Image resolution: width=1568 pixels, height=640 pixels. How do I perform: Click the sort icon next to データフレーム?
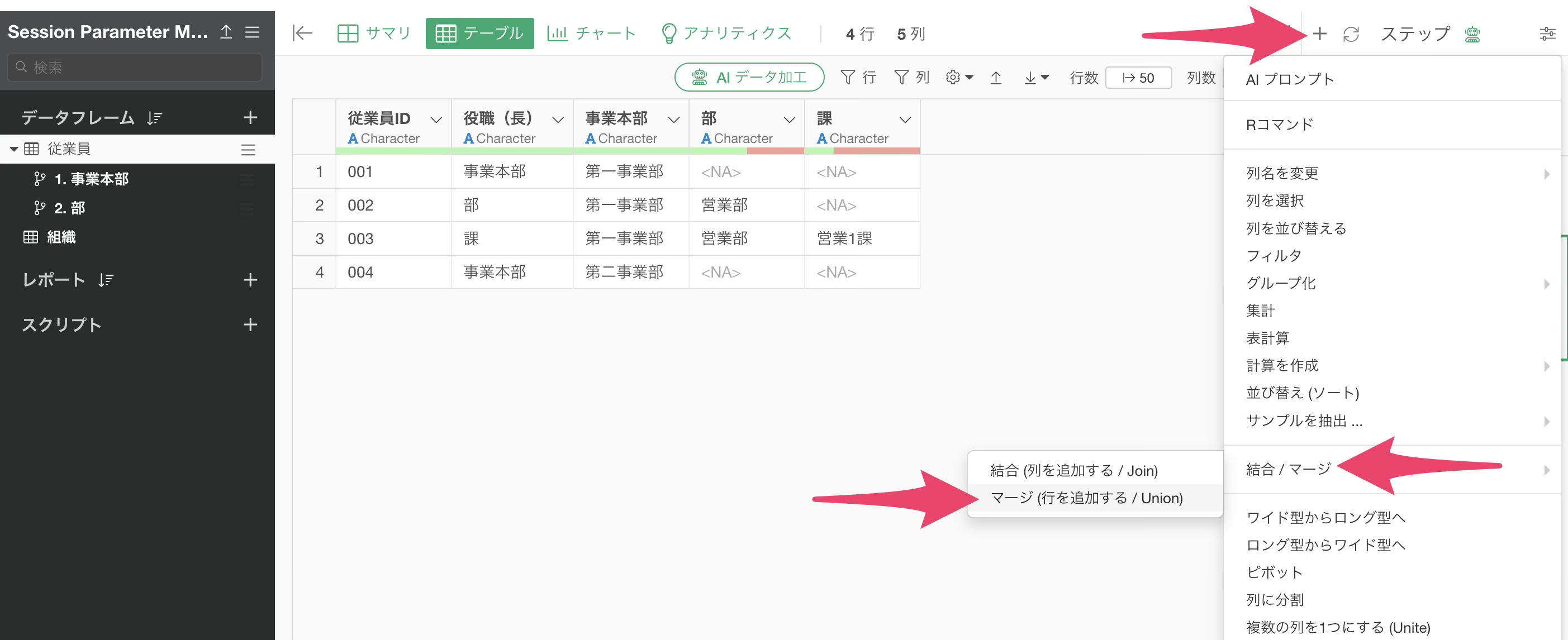click(154, 118)
